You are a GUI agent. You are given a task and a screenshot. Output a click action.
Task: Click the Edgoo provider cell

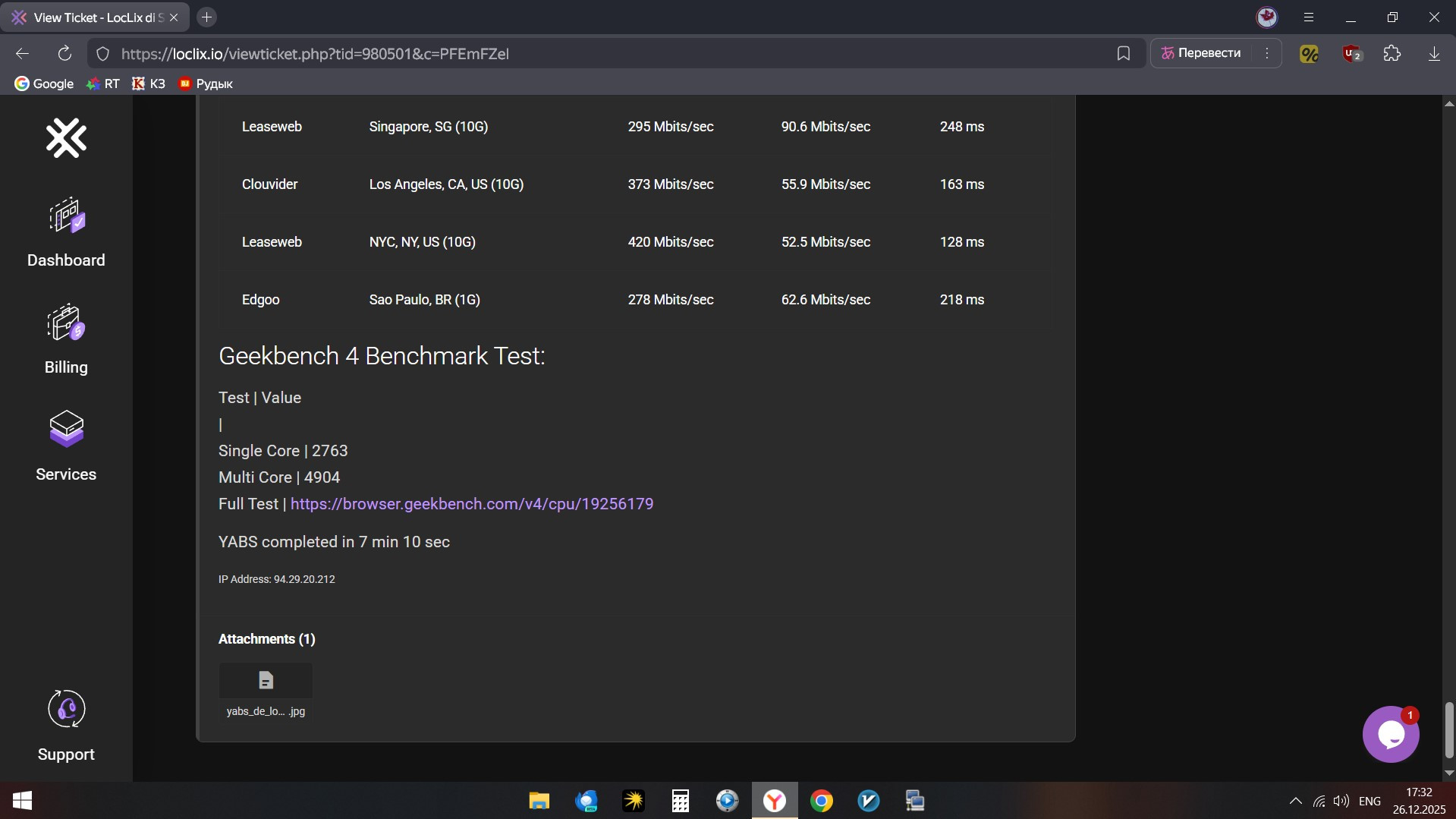pos(260,300)
